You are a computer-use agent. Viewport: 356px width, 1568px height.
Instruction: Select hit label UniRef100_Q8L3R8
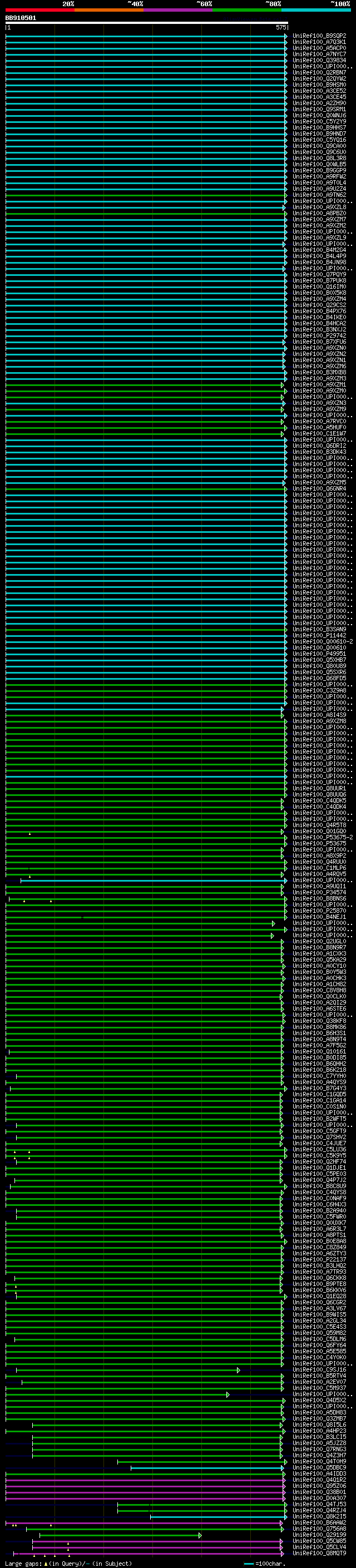pyautogui.click(x=319, y=159)
